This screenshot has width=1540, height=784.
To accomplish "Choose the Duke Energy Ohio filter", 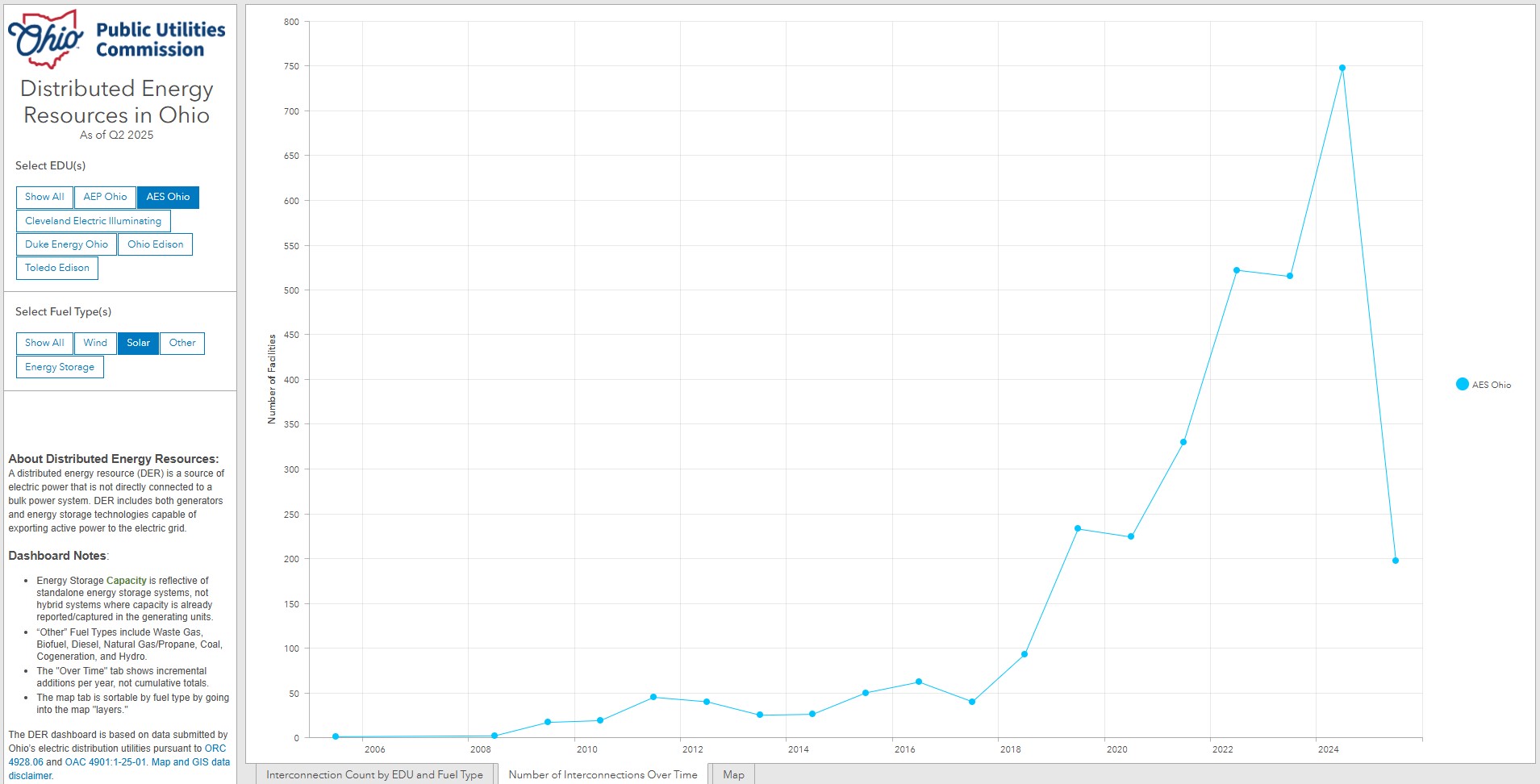I will point(66,244).
